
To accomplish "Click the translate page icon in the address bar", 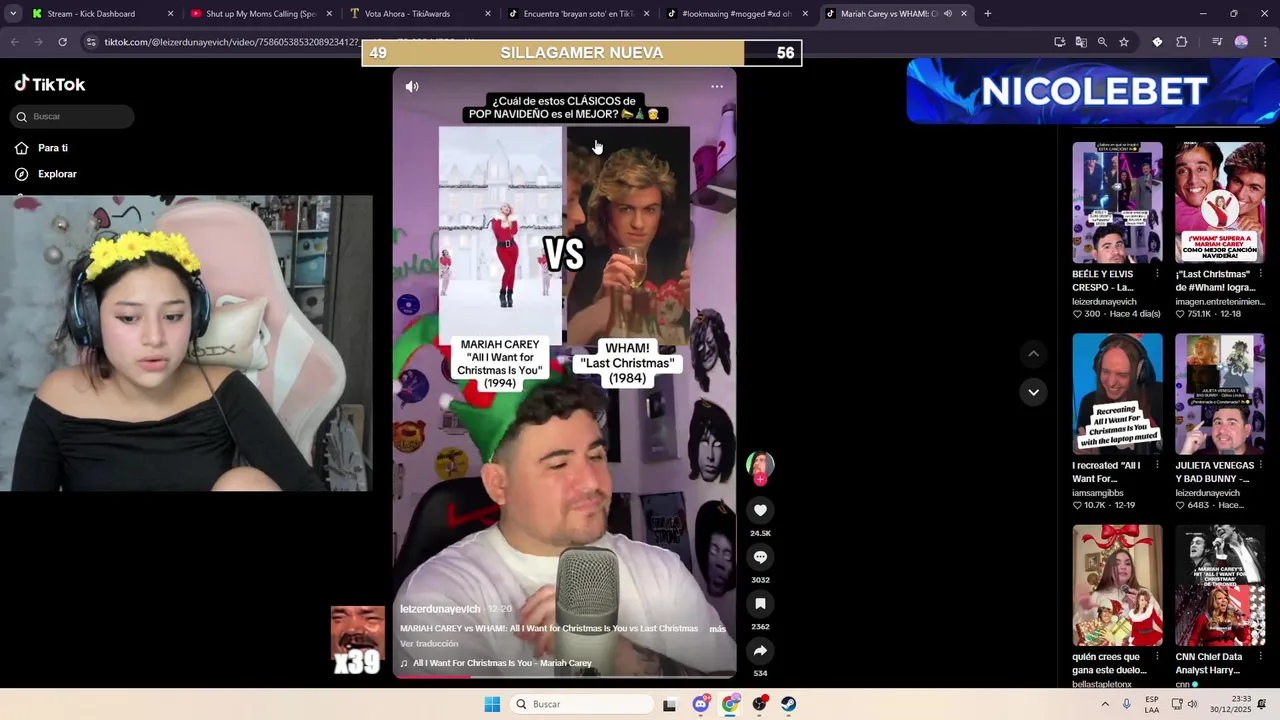I will [1081, 42].
